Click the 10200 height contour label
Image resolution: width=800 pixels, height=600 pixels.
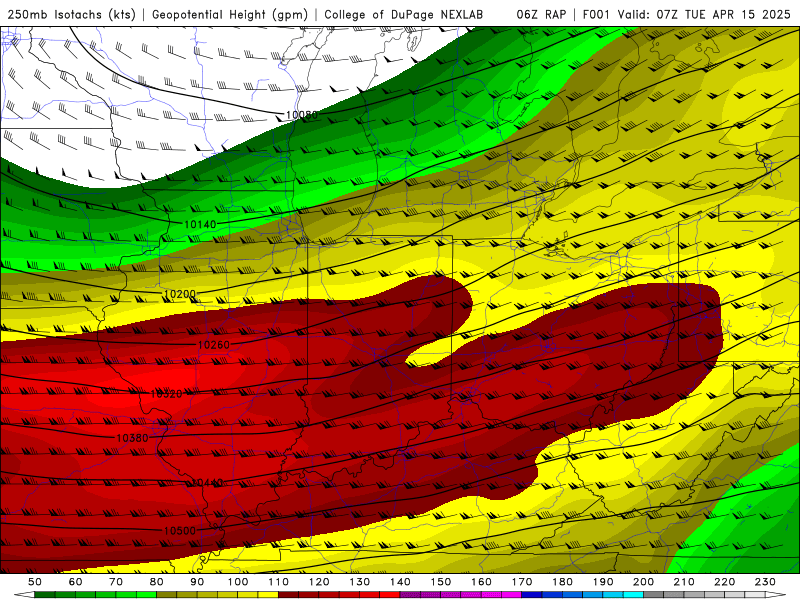pyautogui.click(x=180, y=294)
